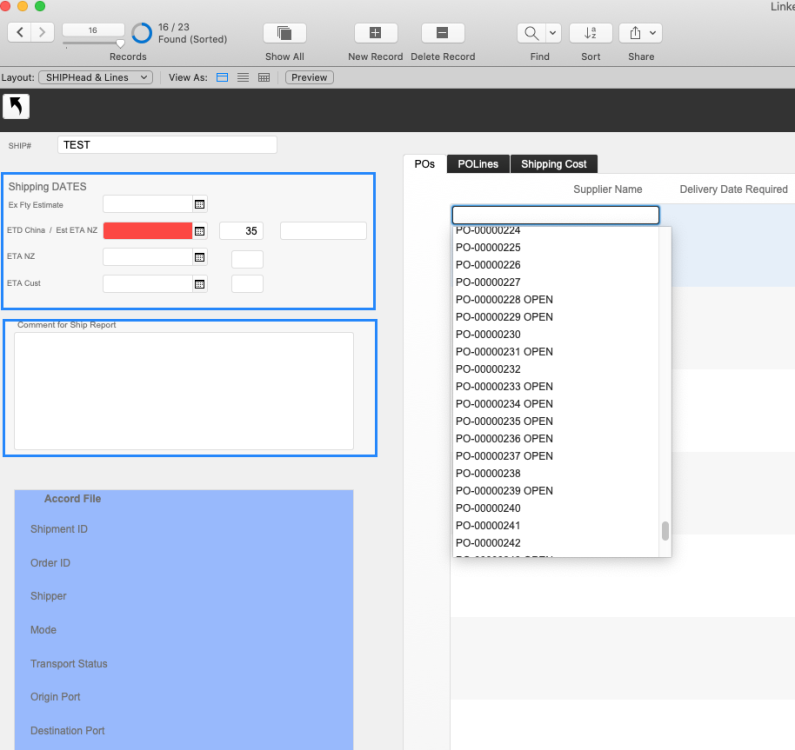Switch to the Shipping Cost tab
The height and width of the screenshot is (750, 795).
(x=554, y=164)
